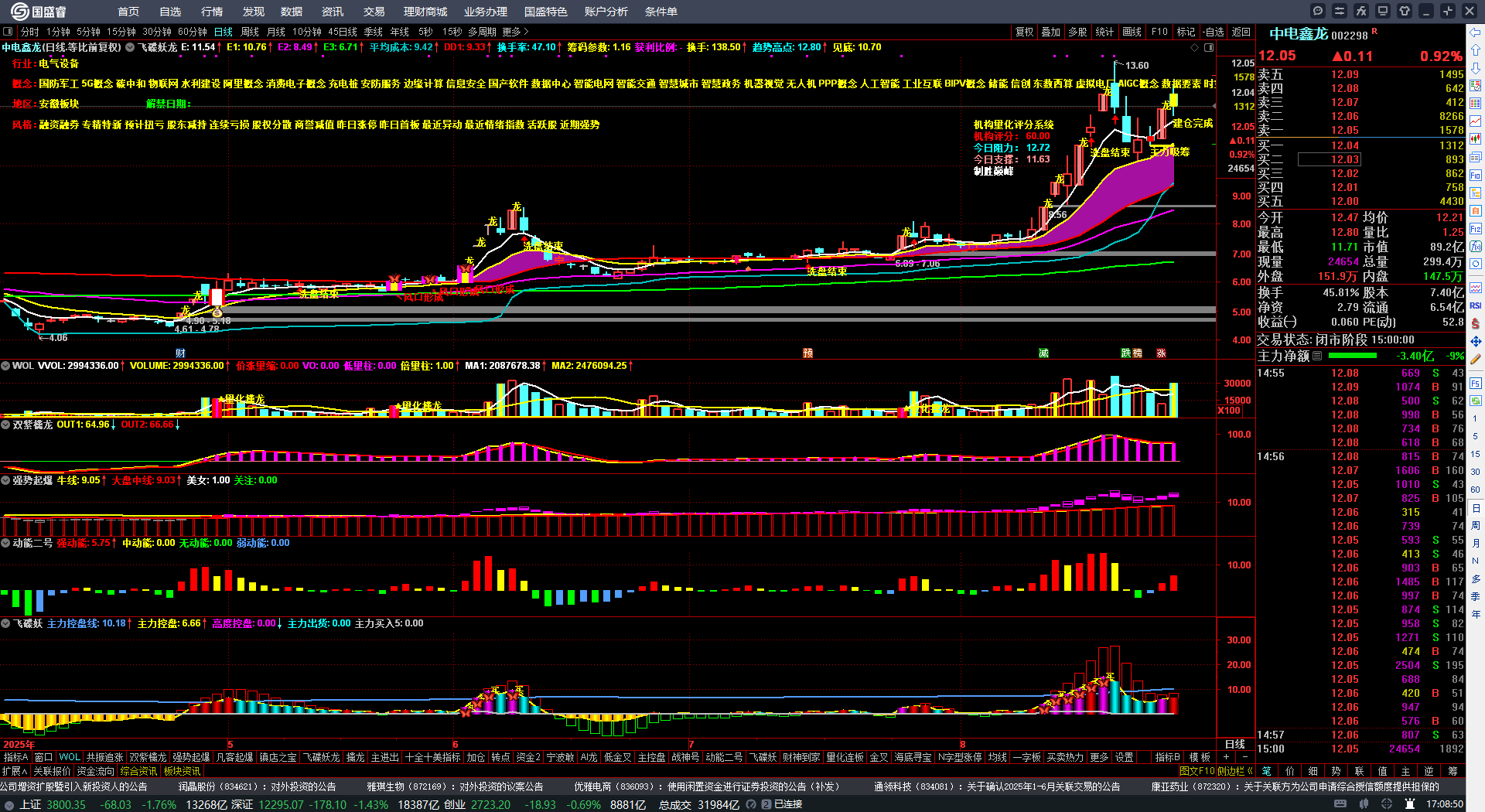Click the -自选 remove watchlist button
Viewport: 1485px width, 812px height.
(1213, 32)
